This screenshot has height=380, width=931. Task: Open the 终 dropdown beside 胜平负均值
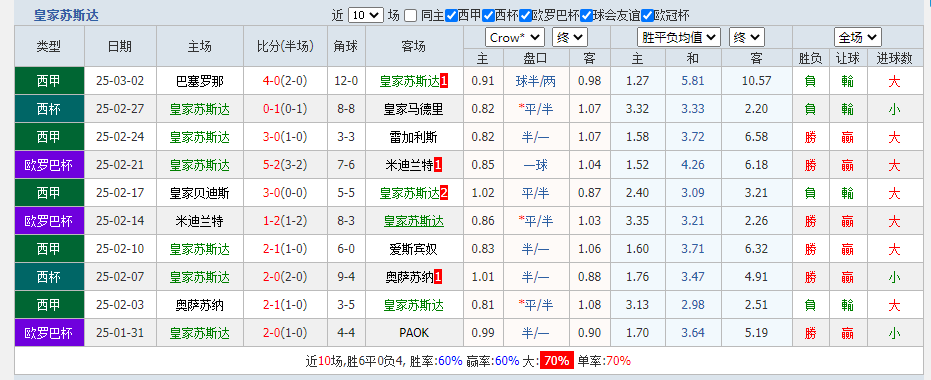[746, 37]
